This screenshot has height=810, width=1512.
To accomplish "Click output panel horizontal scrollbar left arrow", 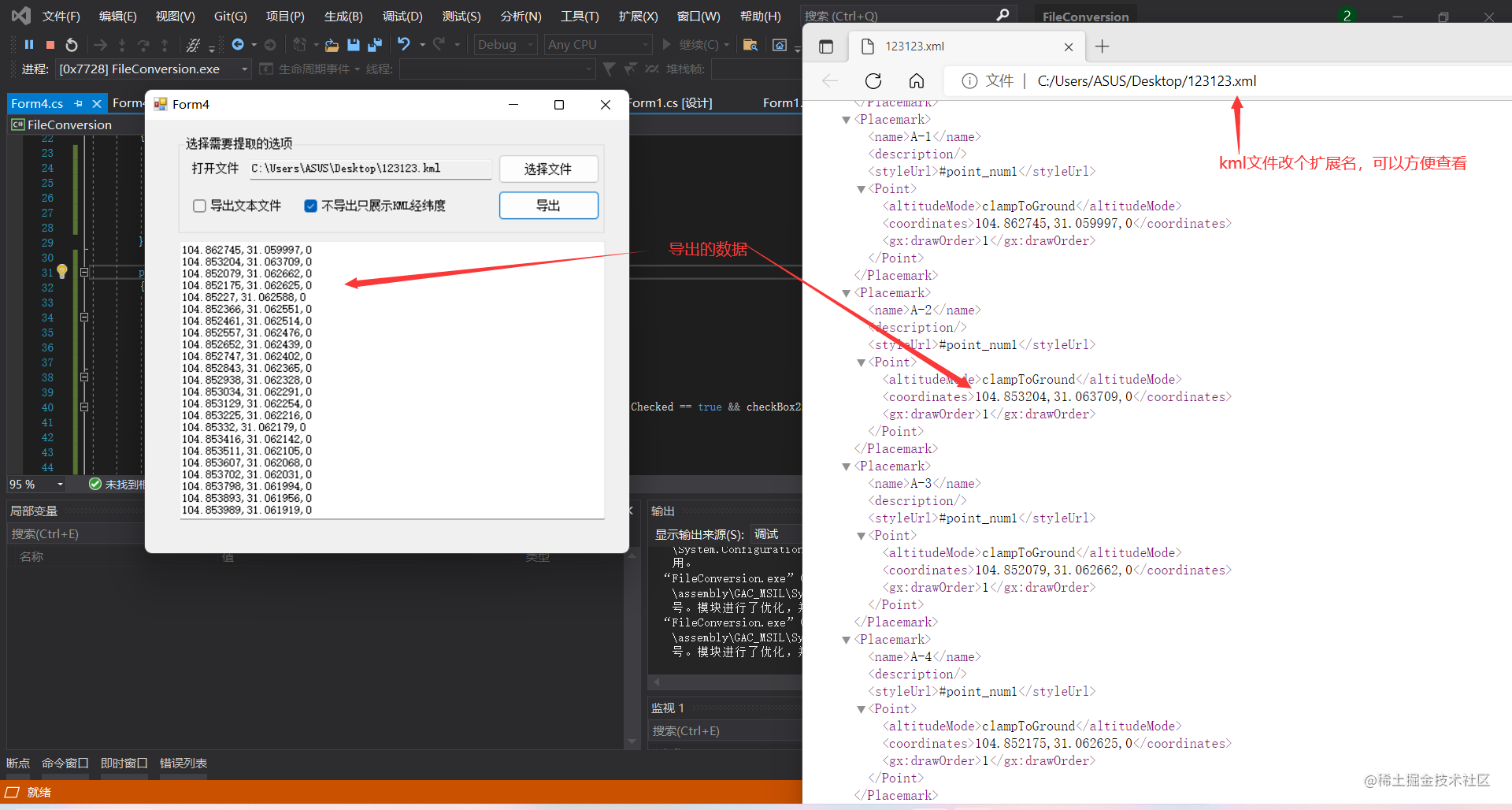I will coord(656,682).
